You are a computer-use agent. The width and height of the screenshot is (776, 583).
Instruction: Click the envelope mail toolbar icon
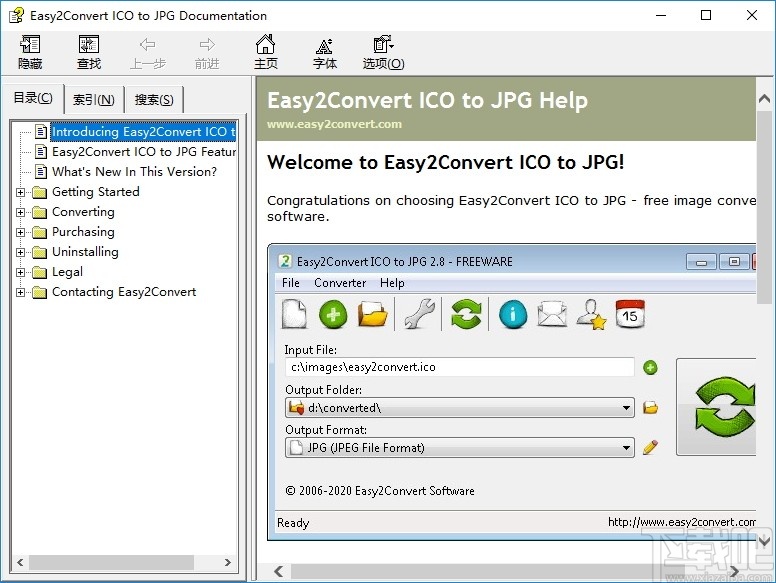click(552, 314)
